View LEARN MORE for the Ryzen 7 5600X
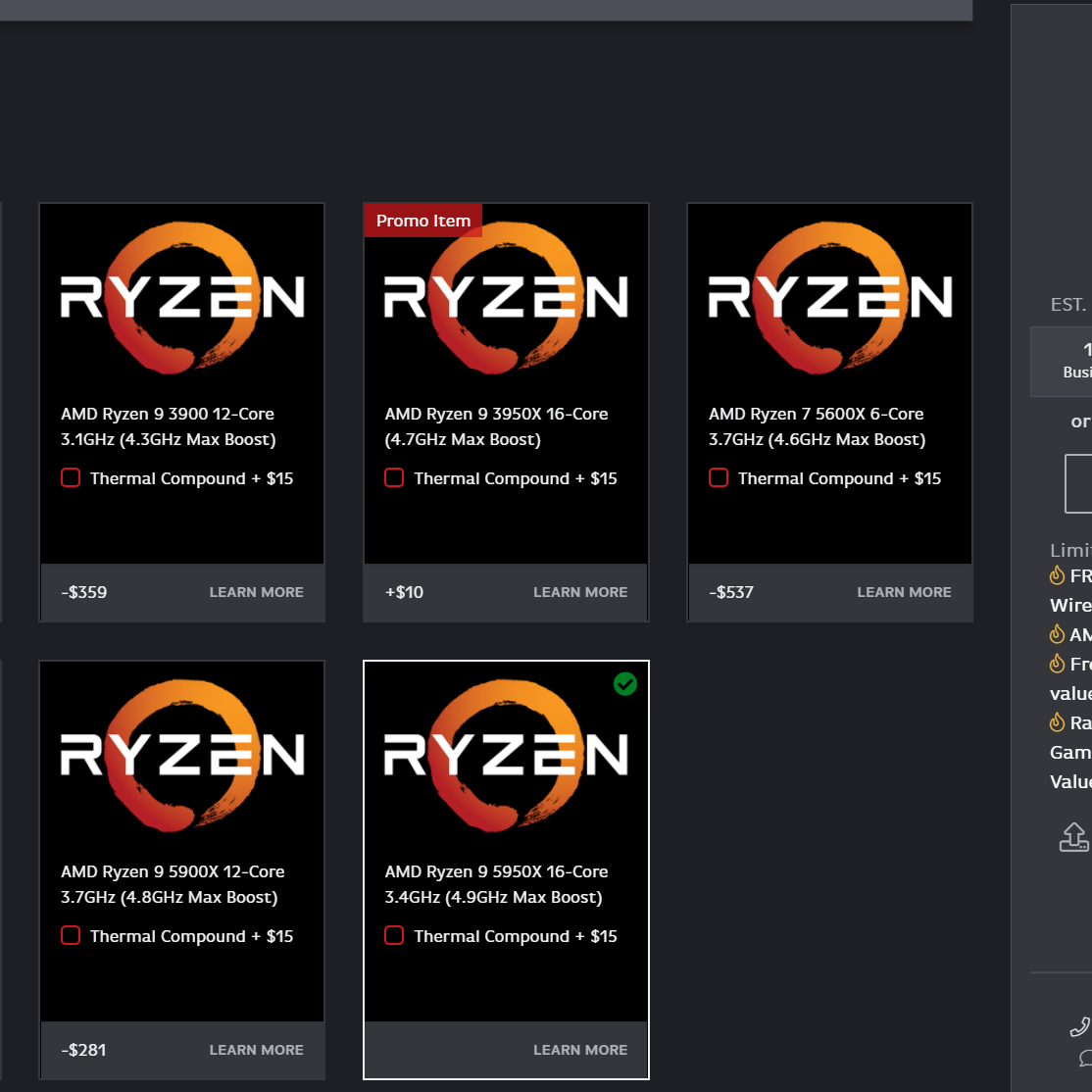The width and height of the screenshot is (1092, 1092). point(904,592)
